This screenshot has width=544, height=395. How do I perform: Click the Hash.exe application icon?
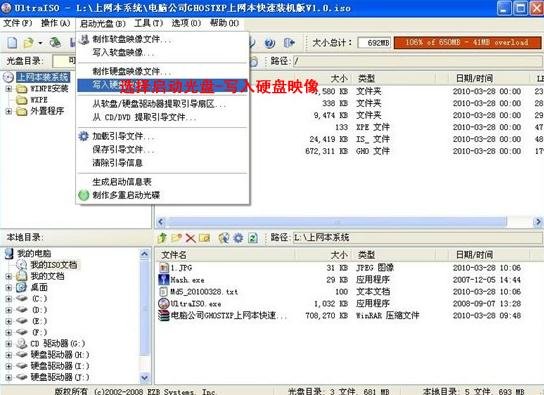pyautogui.click(x=164, y=280)
